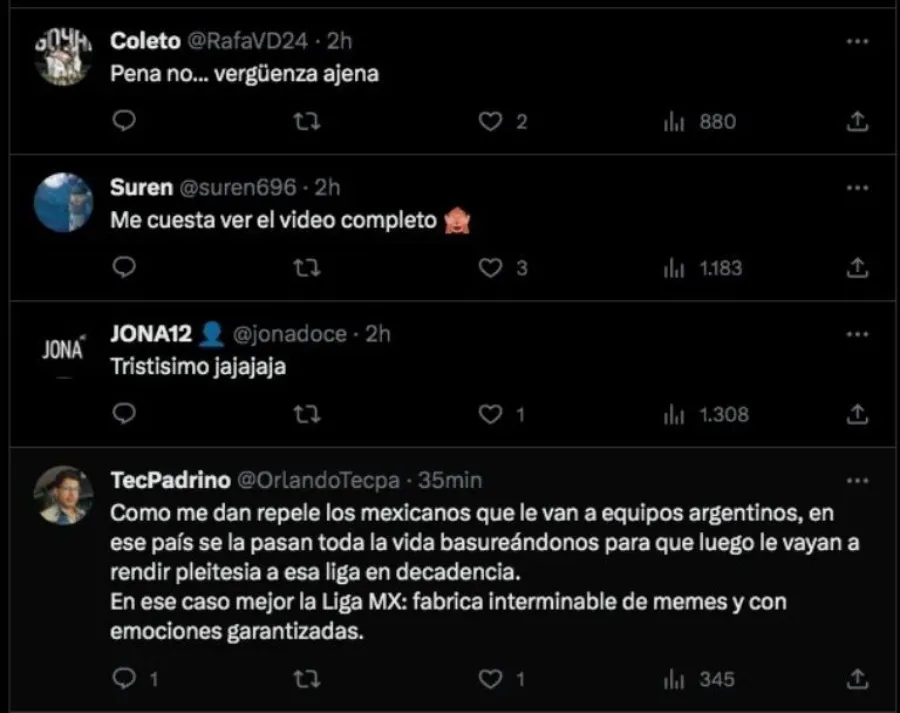Image resolution: width=900 pixels, height=713 pixels.
Task: Select the reply icon under TecPadrino's post
Action: (x=123, y=678)
